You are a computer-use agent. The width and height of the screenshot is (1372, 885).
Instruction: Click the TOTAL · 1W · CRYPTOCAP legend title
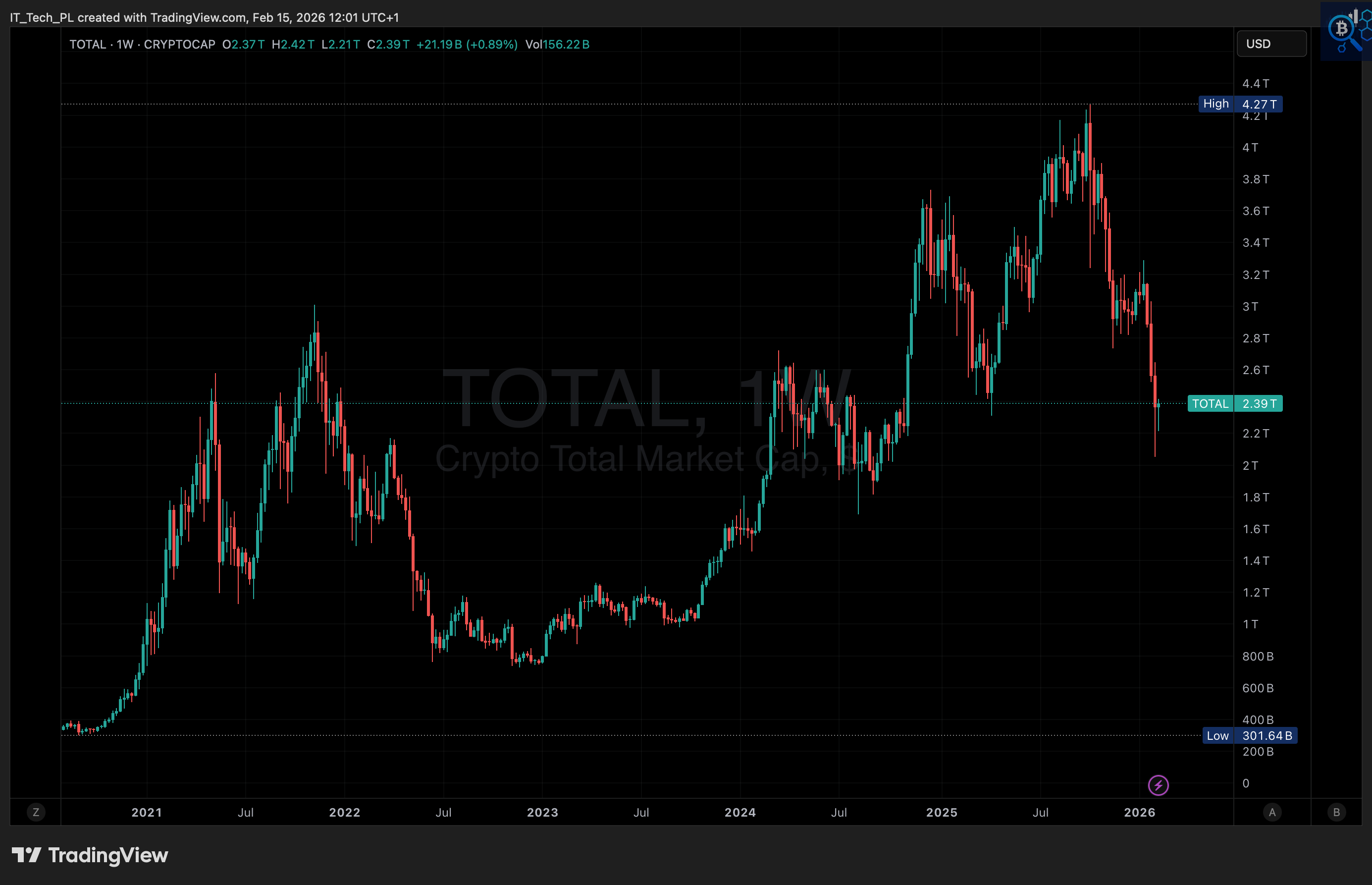142,45
